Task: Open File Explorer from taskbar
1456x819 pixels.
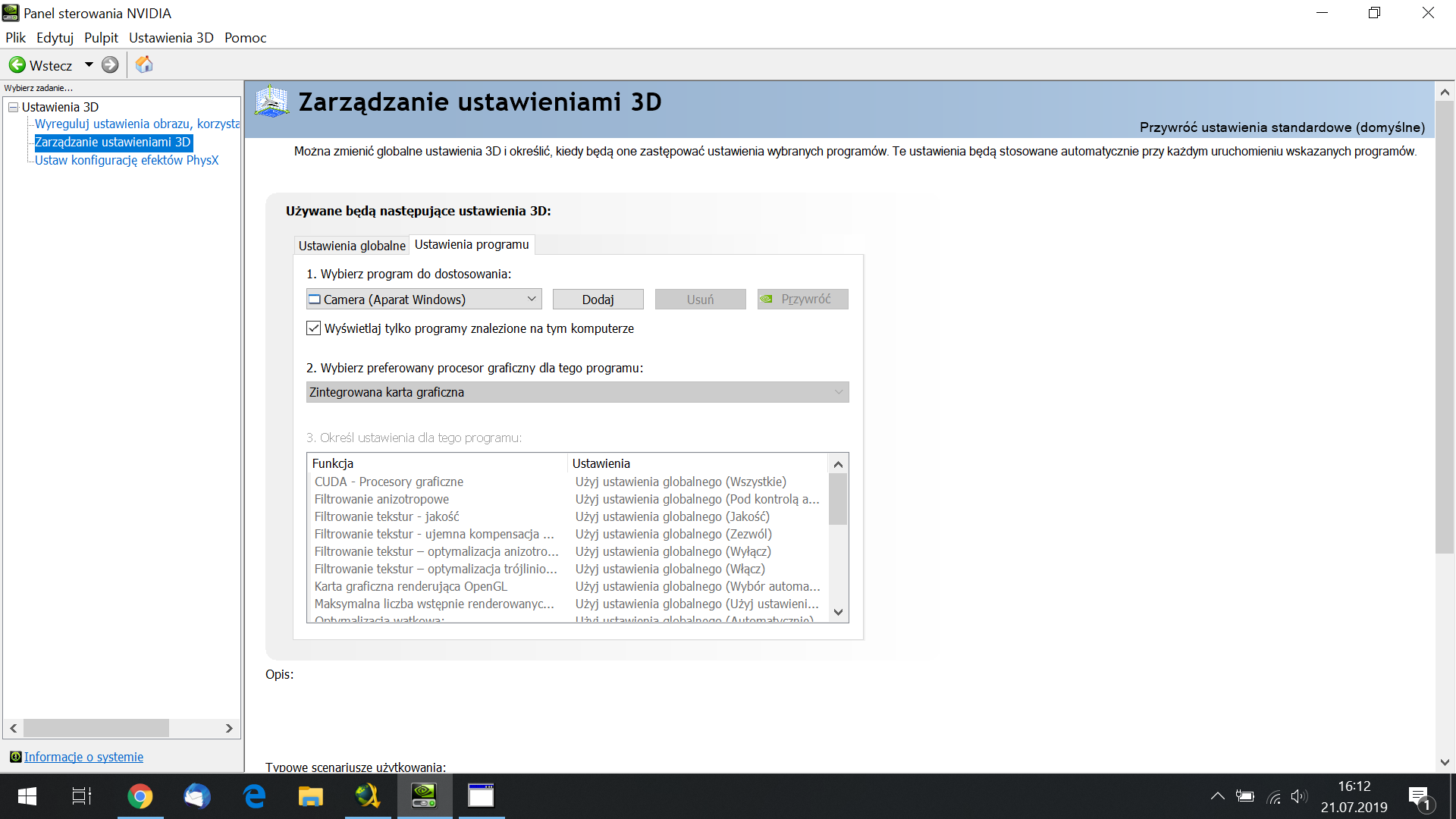Action: tap(310, 796)
